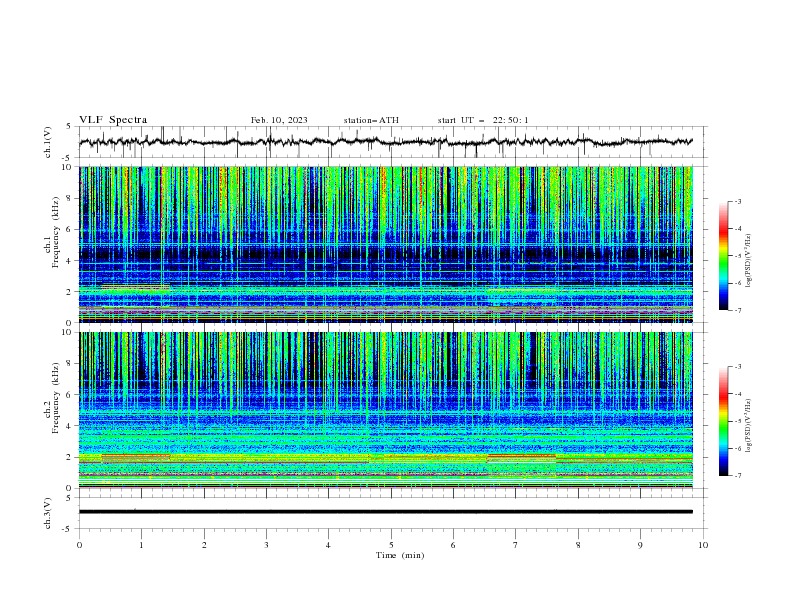Click the "VLF Spectra" title text
Viewport: 792px width, 612px height.
113,120
